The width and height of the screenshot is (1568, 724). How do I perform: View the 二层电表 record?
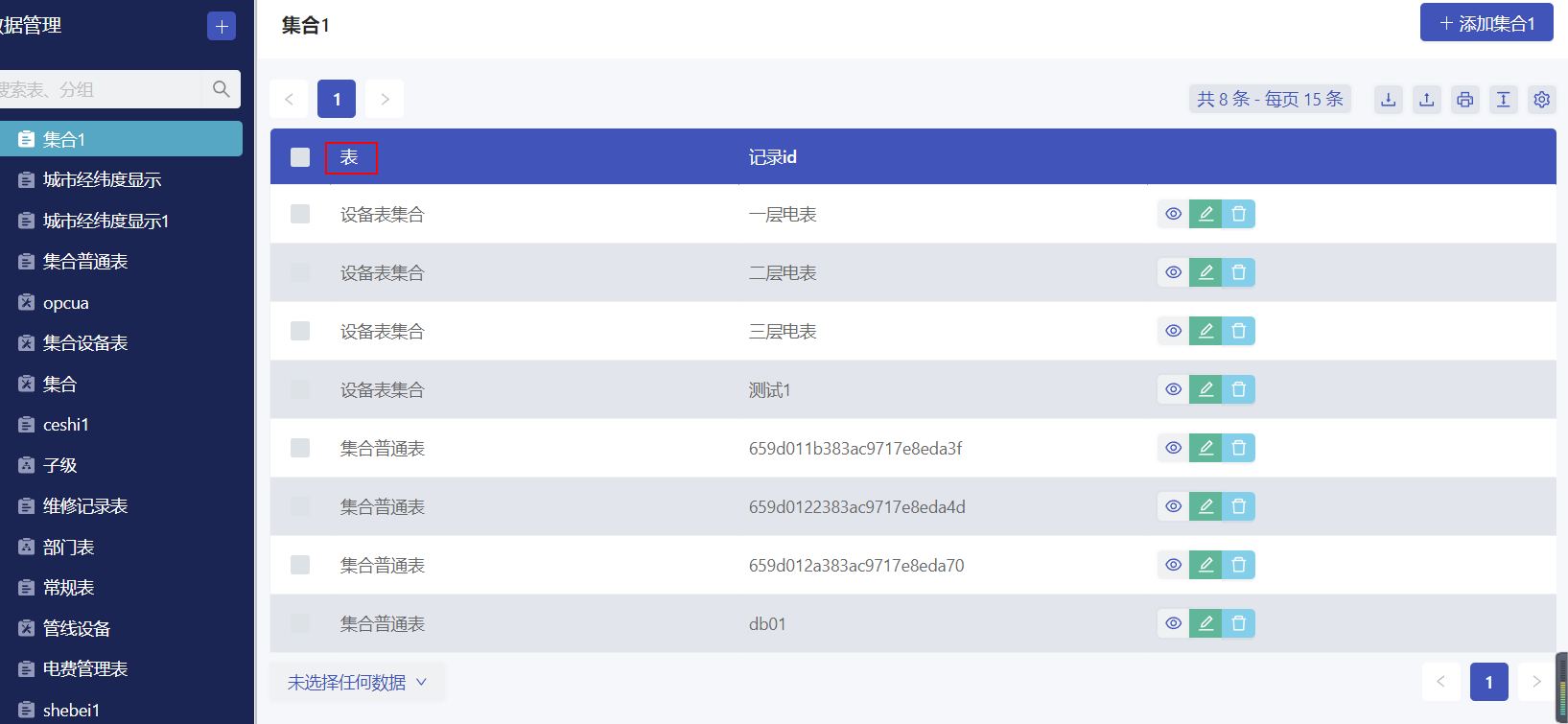coord(1173,272)
